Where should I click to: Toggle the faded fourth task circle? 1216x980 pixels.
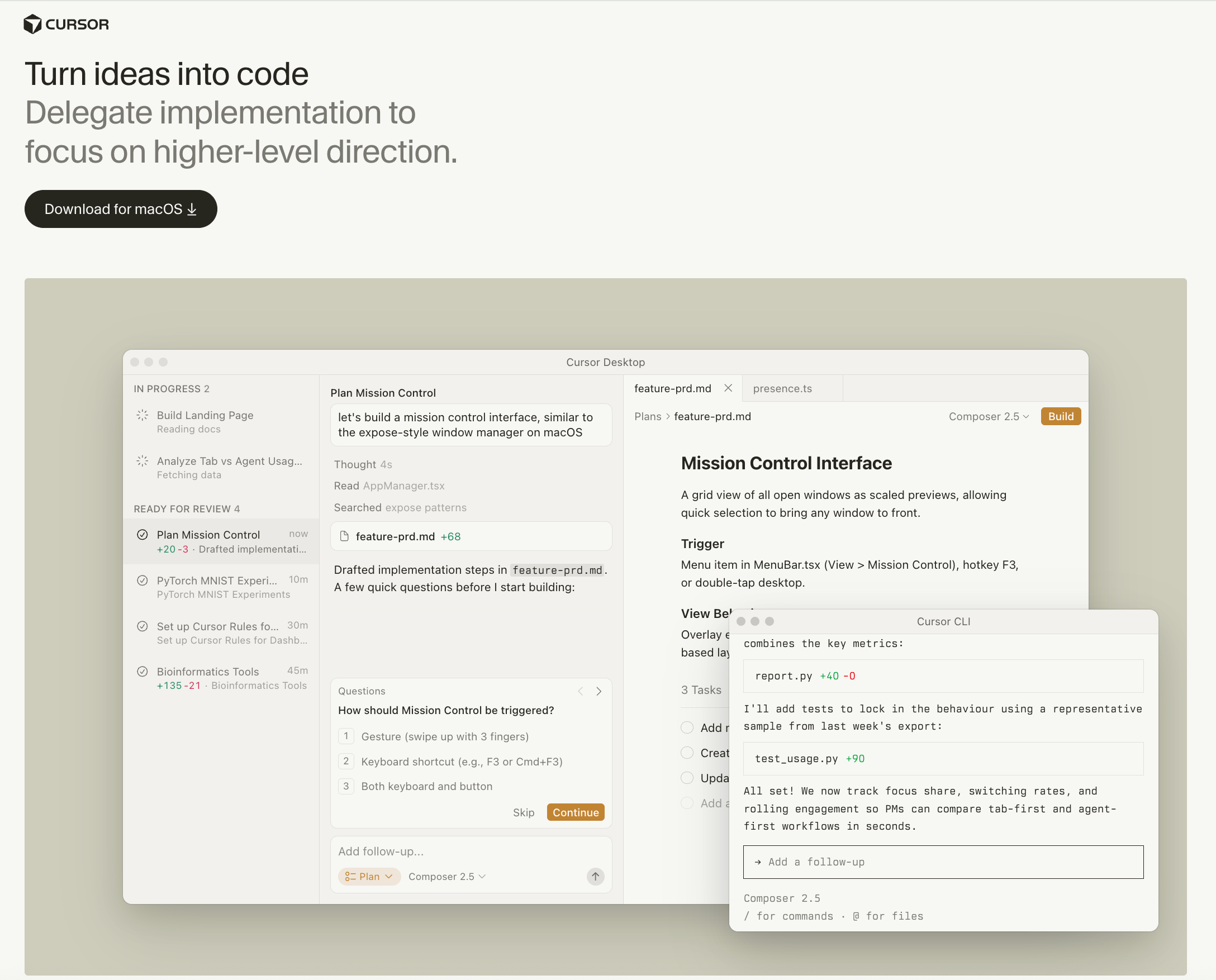[687, 803]
